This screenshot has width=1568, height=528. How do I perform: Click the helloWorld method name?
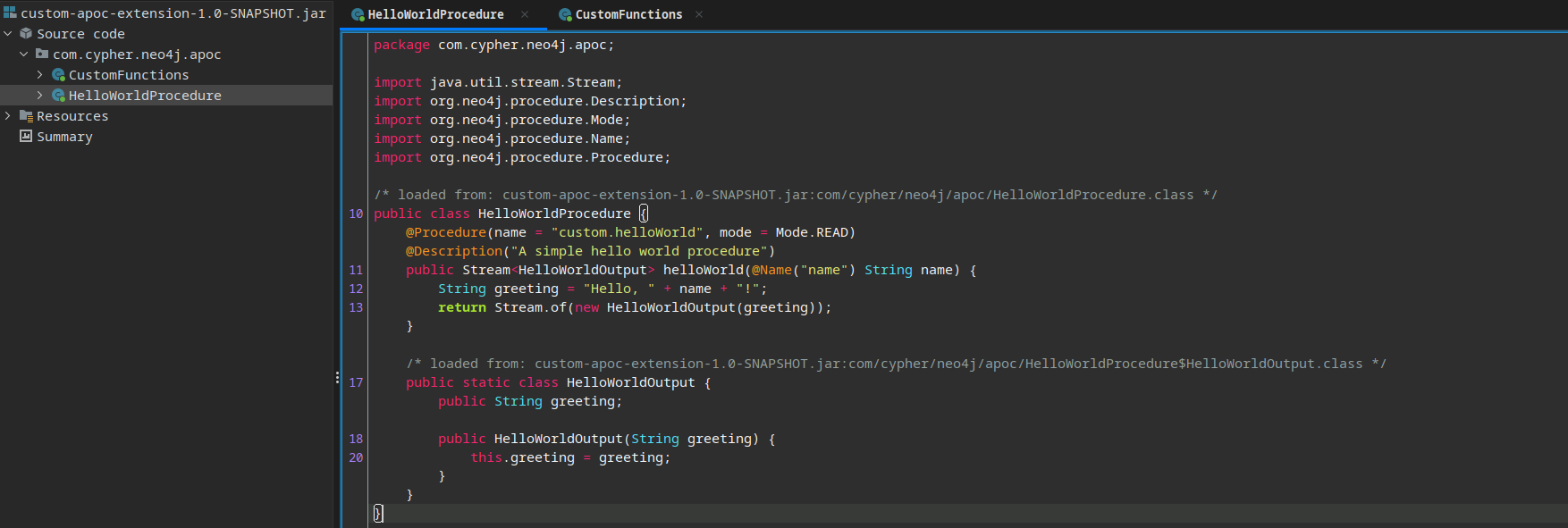click(x=703, y=270)
